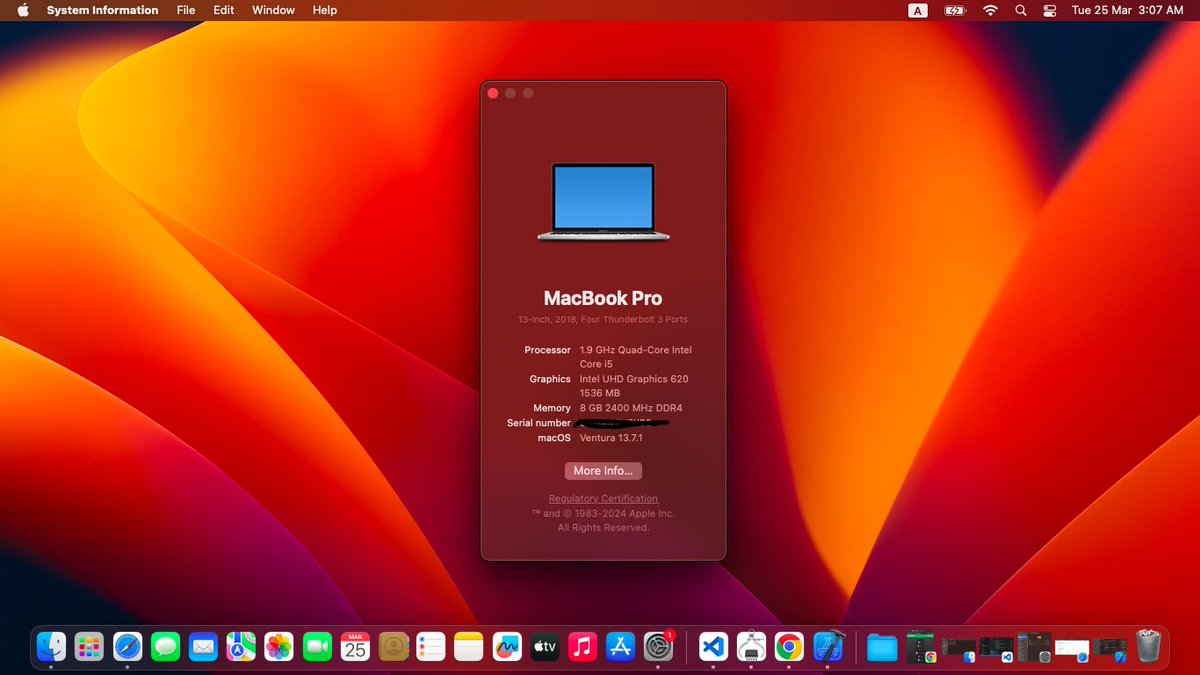Open Contacts app in Dock
The height and width of the screenshot is (675, 1200).
tap(393, 647)
